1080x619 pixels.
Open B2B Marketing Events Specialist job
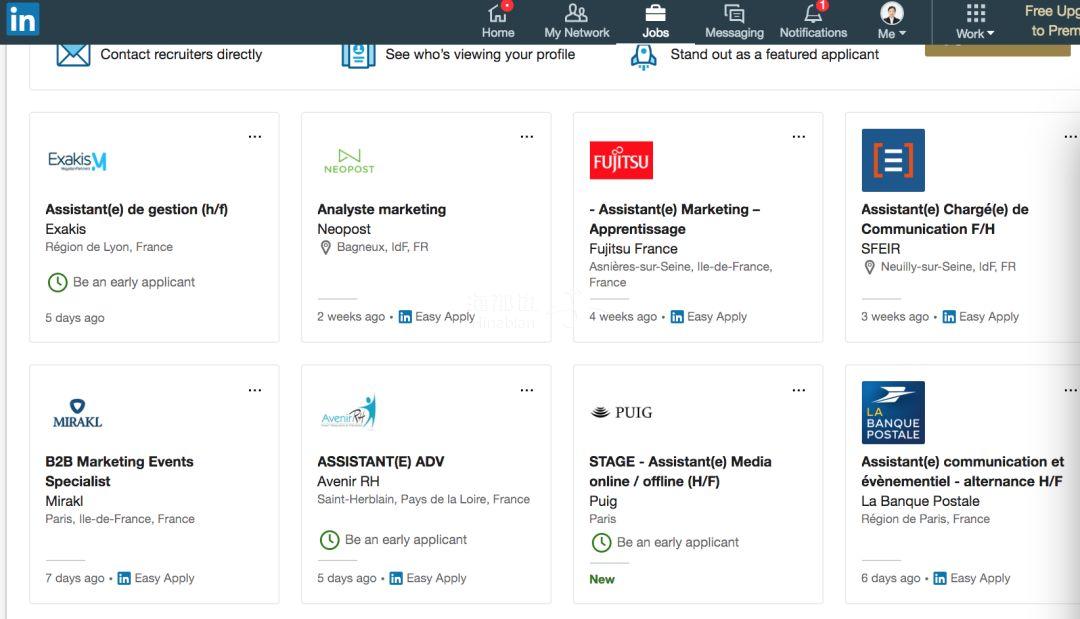coord(119,471)
